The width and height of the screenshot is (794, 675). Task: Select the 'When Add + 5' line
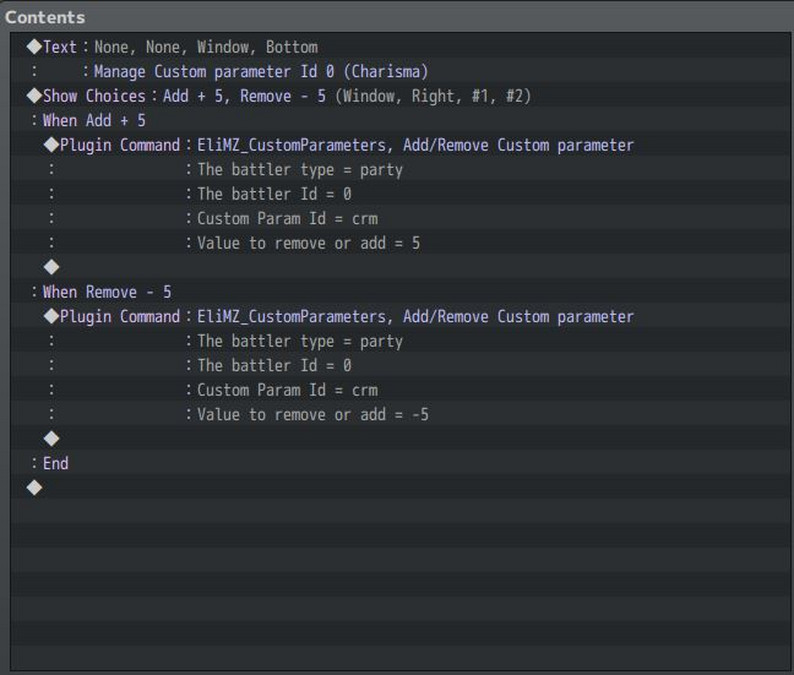click(94, 121)
